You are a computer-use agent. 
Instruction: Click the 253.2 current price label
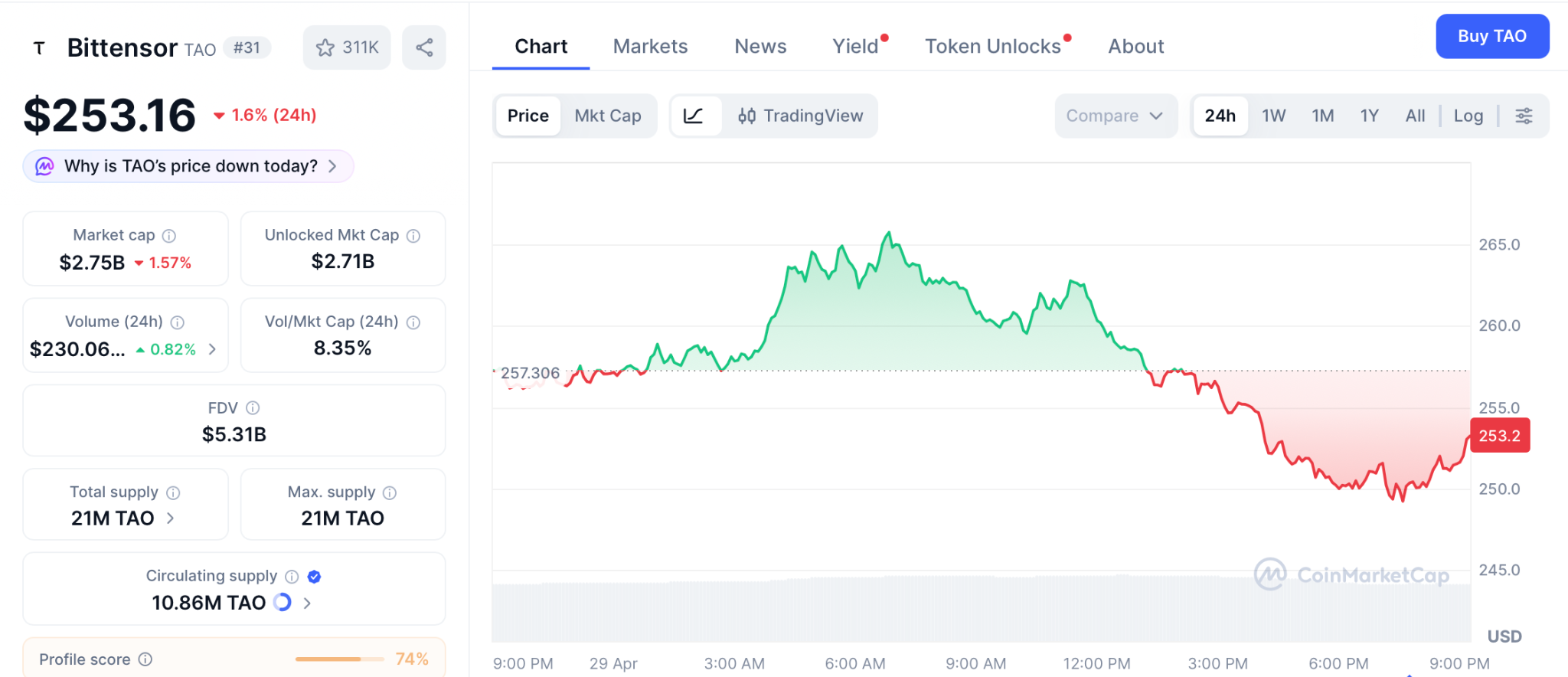click(1499, 436)
